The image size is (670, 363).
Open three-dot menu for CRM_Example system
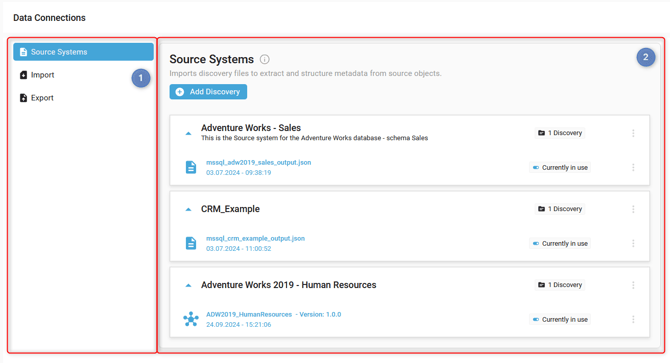point(633,209)
